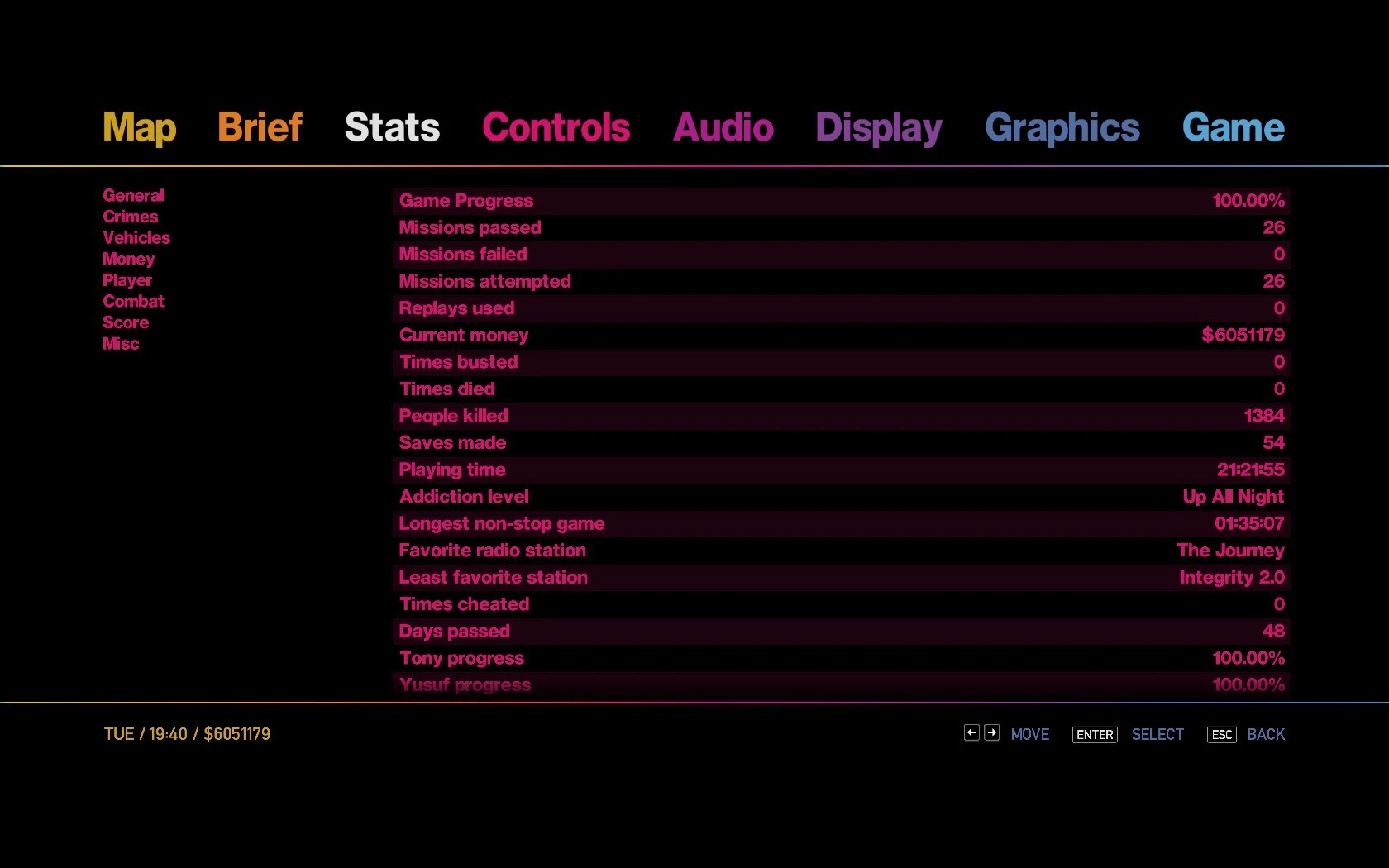Screen dimensions: 1389x868
Task: Click the 01:35:07 longest game value
Action: tap(1249, 523)
